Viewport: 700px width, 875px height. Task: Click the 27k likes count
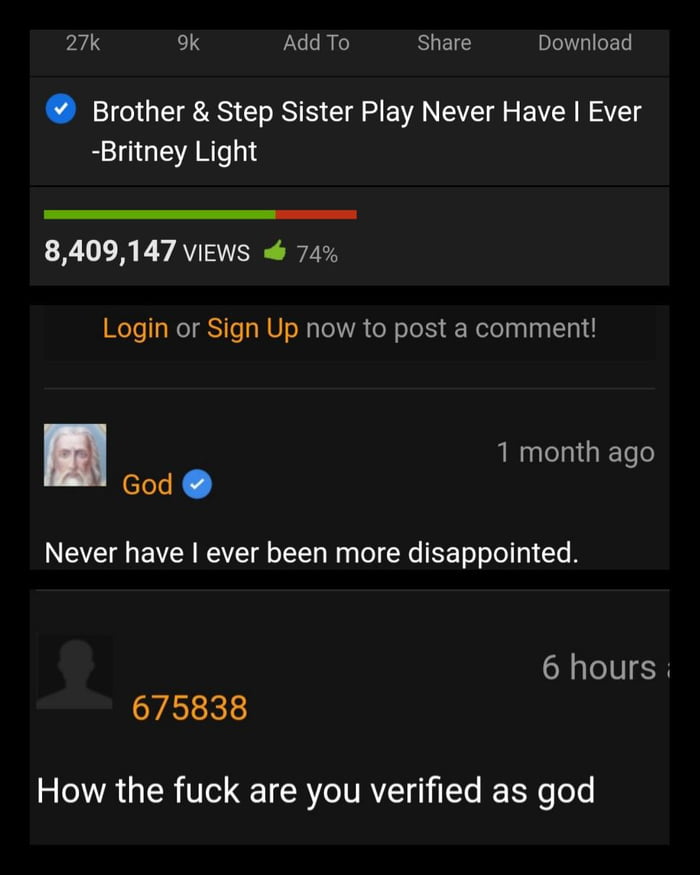pos(83,43)
